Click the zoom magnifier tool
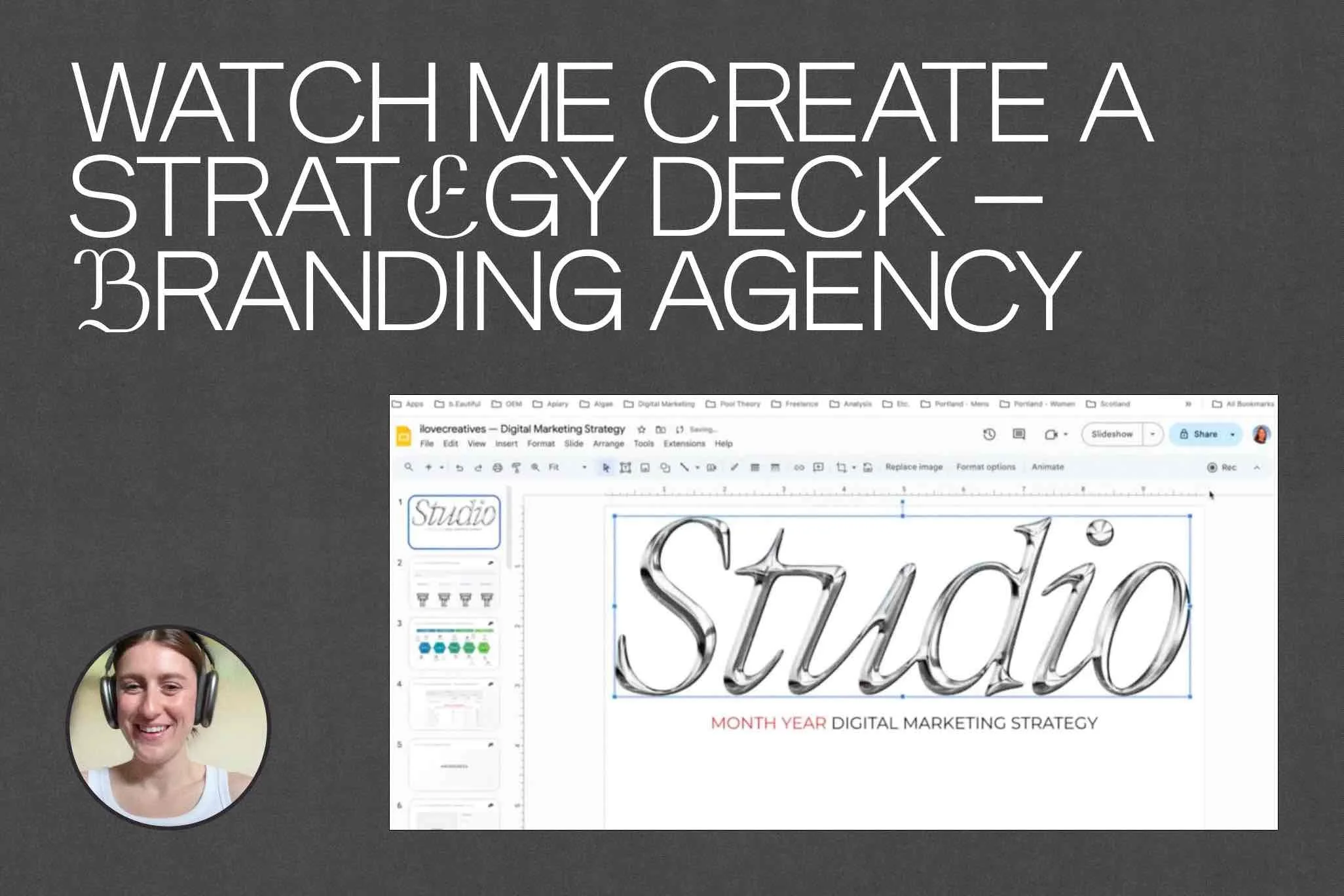The height and width of the screenshot is (896, 1344). (535, 467)
